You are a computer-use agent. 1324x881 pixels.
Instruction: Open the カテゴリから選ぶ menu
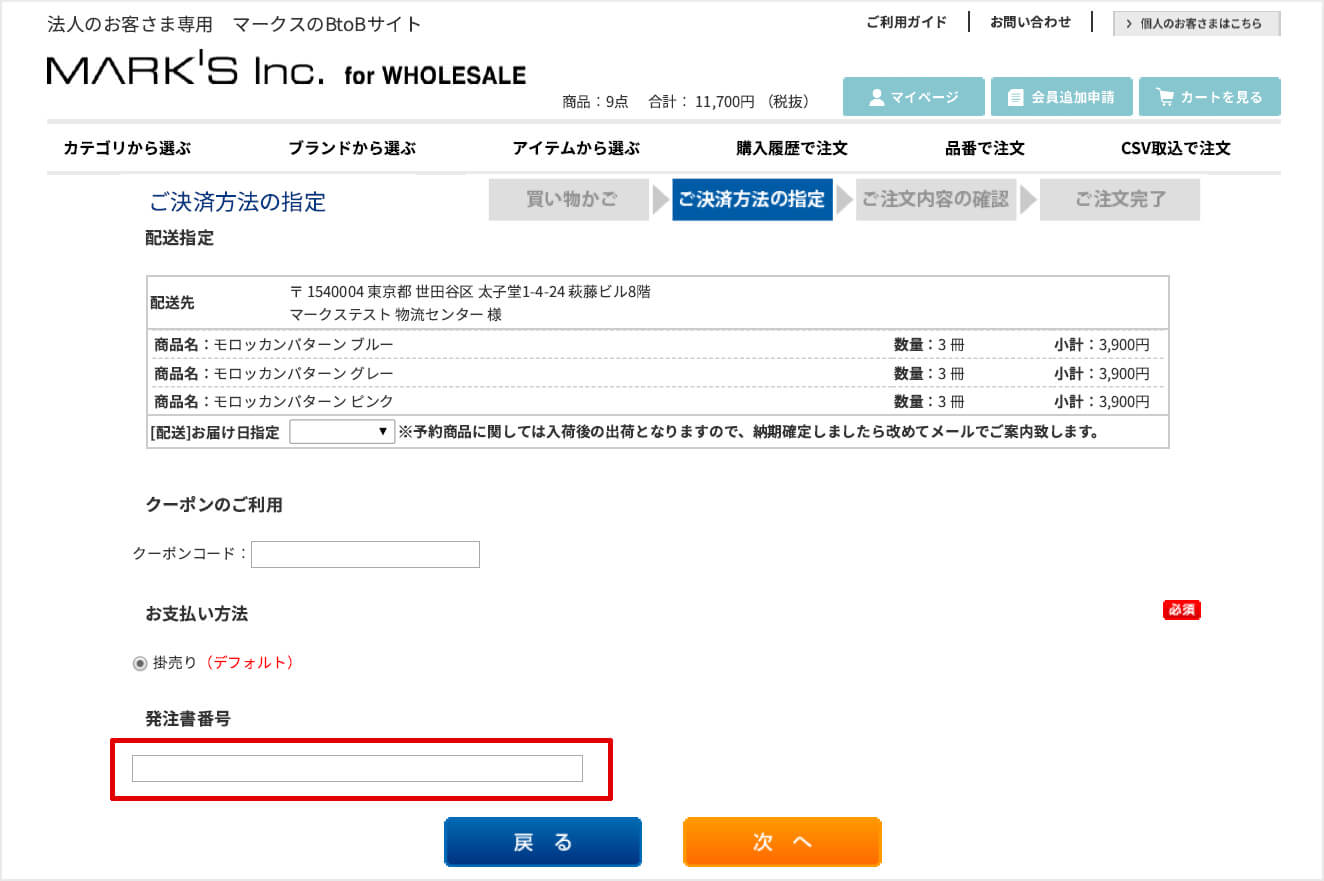(127, 148)
